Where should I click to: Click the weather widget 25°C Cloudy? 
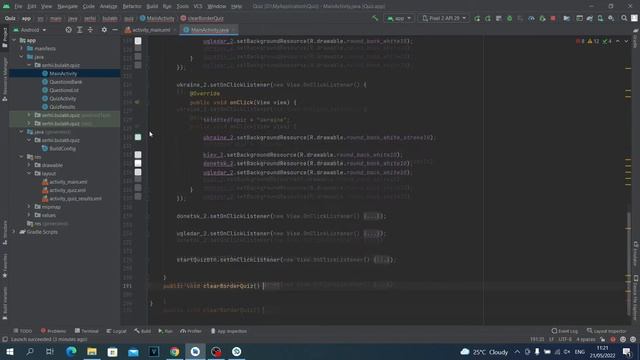pyautogui.click(x=484, y=351)
